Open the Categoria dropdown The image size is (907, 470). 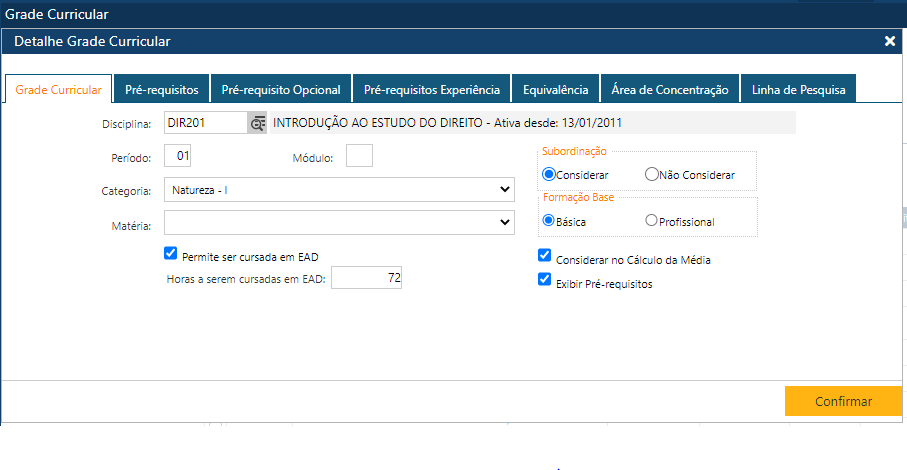click(338, 189)
